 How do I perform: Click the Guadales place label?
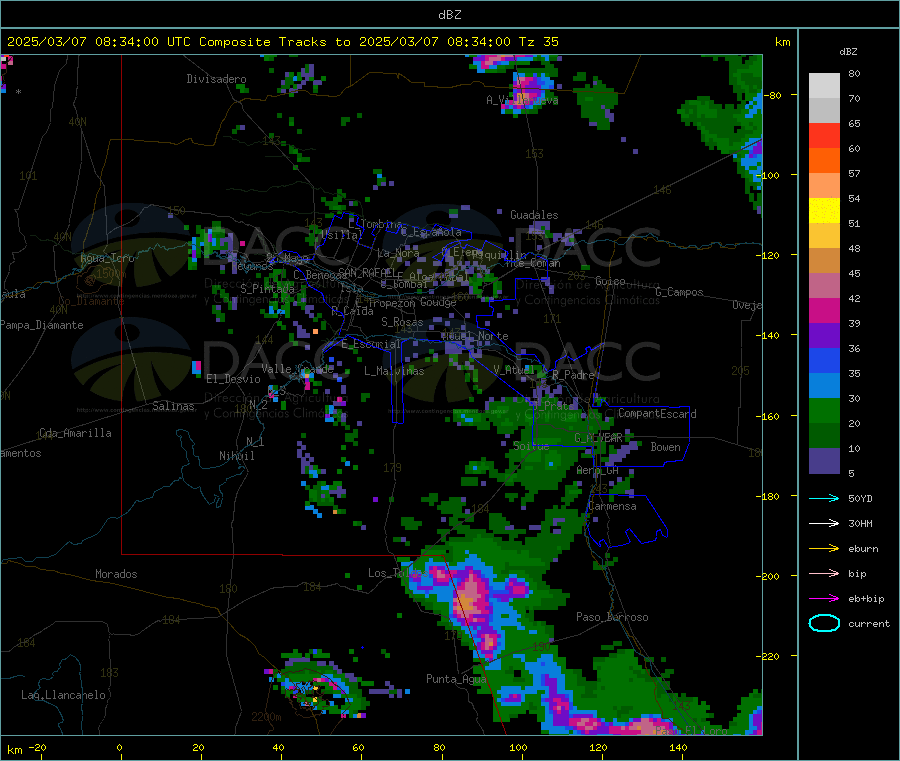534,215
